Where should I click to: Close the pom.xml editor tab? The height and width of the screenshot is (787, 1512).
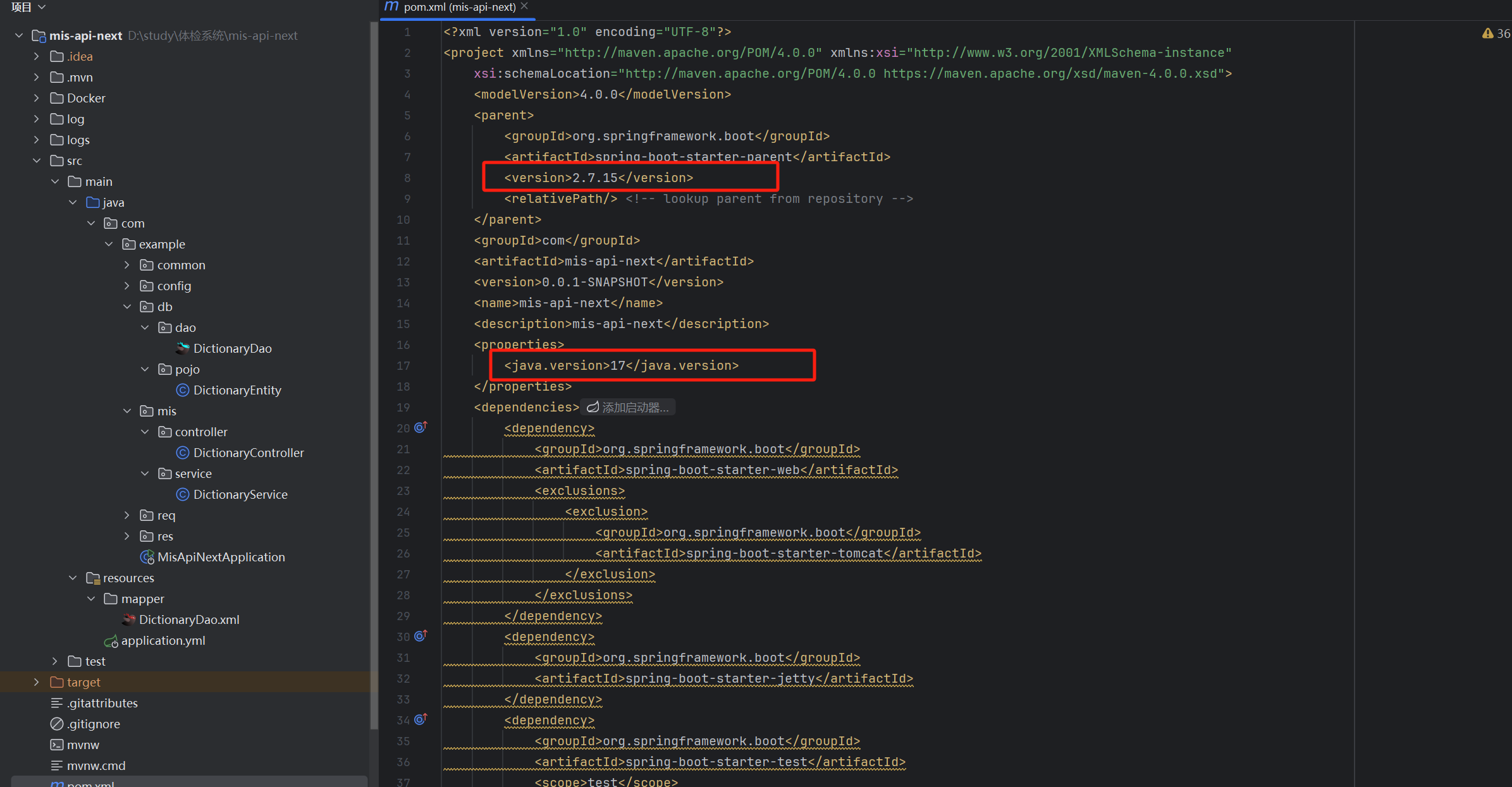pos(524,6)
